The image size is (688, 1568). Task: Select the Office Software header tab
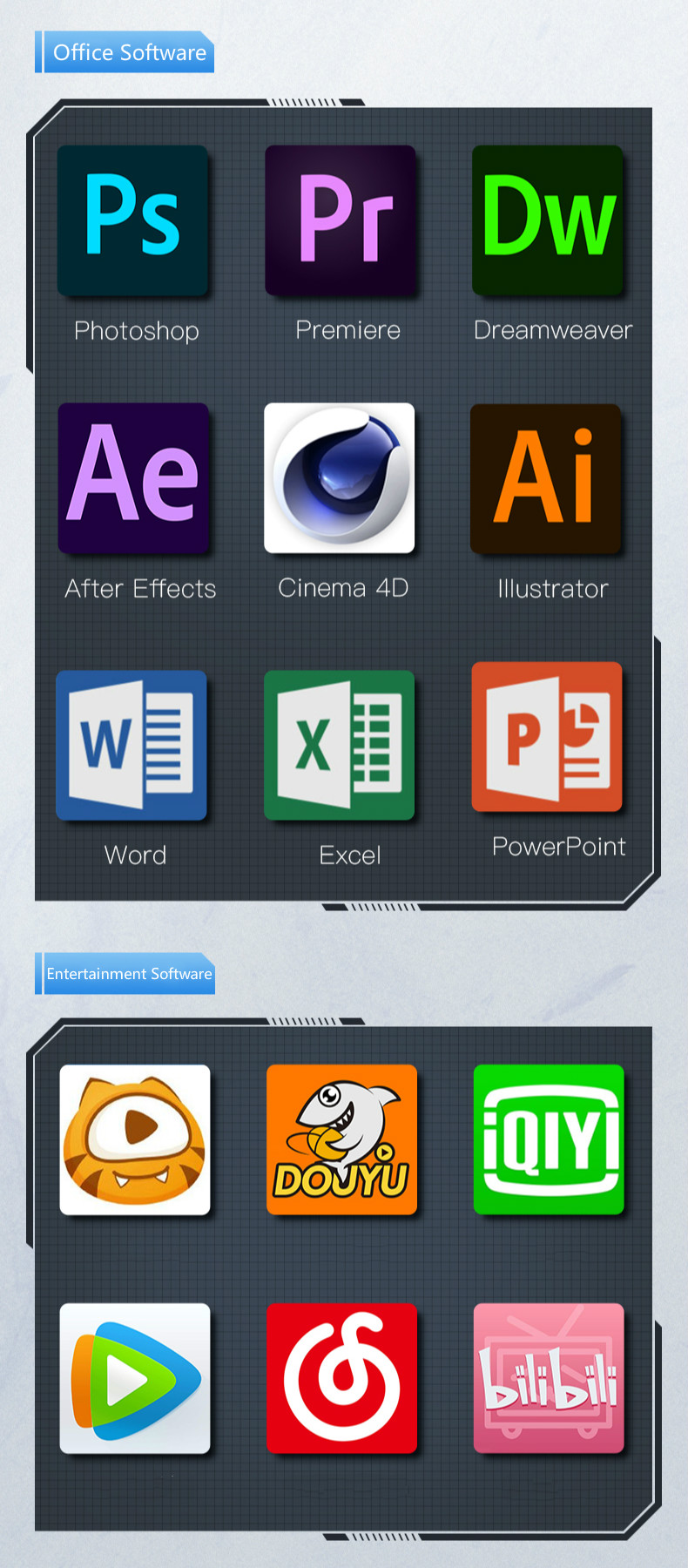125,52
